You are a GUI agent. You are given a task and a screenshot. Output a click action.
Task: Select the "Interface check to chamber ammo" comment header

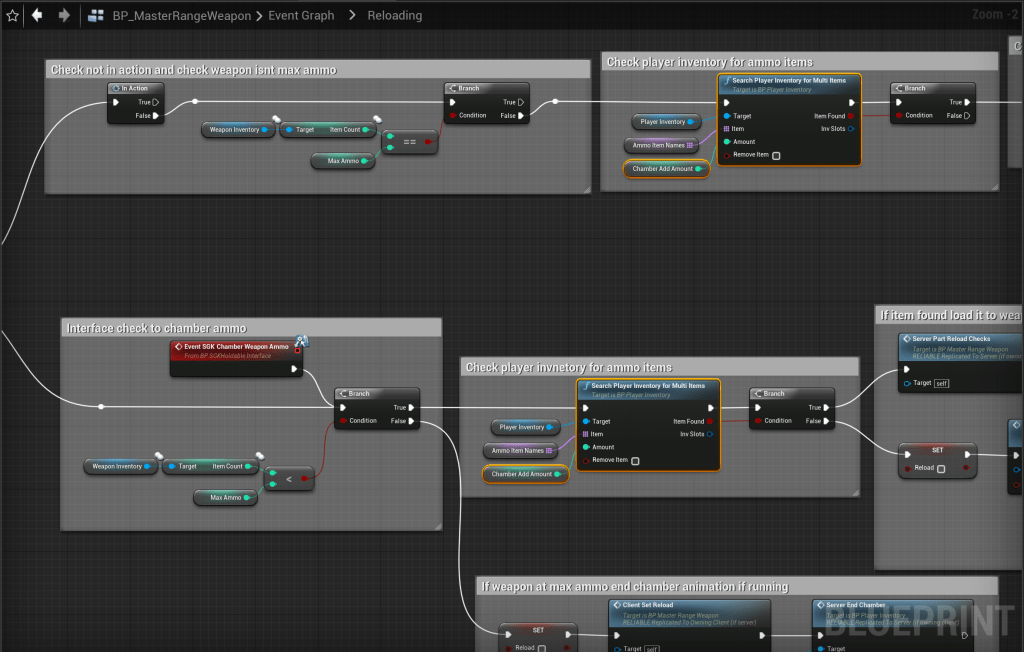156,328
